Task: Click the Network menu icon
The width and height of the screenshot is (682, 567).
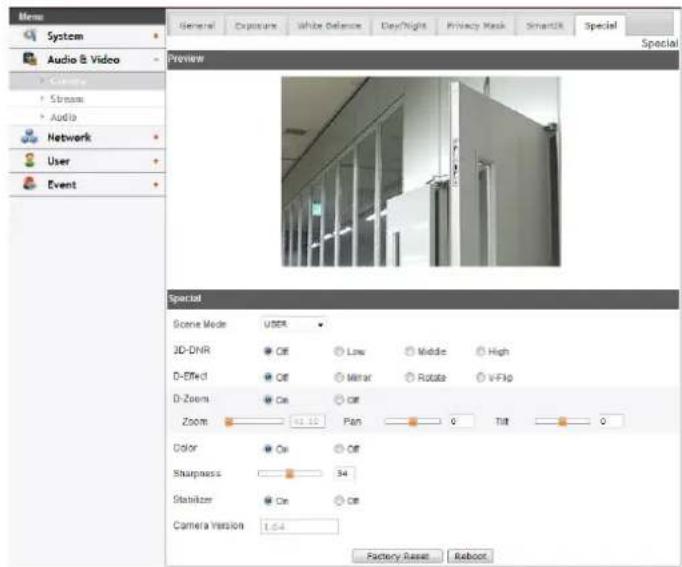Action: point(30,137)
